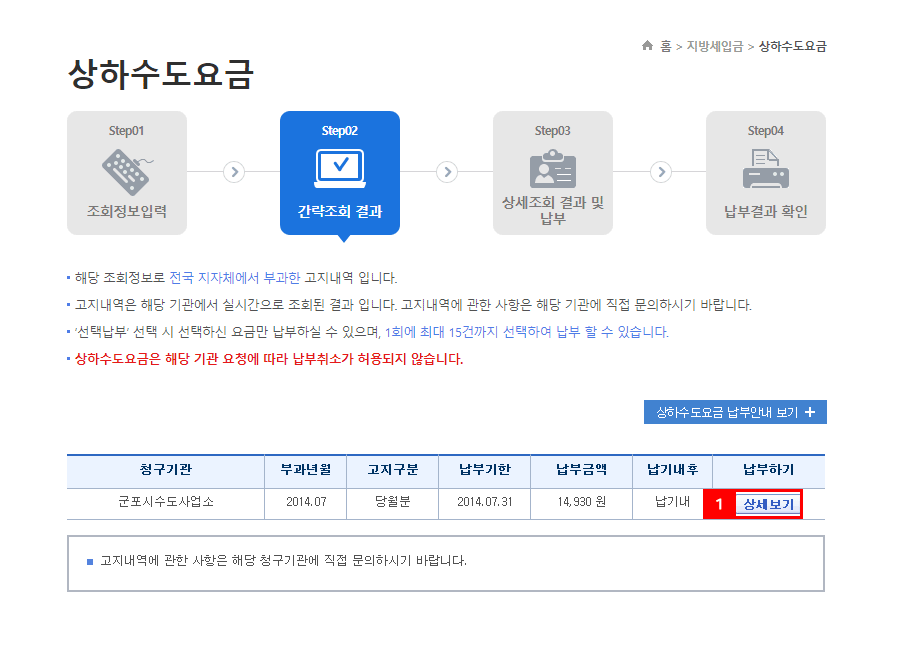This screenshot has height=664, width=898.
Task: Select 상하수도요금 in the breadcrumb trail
Action: click(x=794, y=46)
